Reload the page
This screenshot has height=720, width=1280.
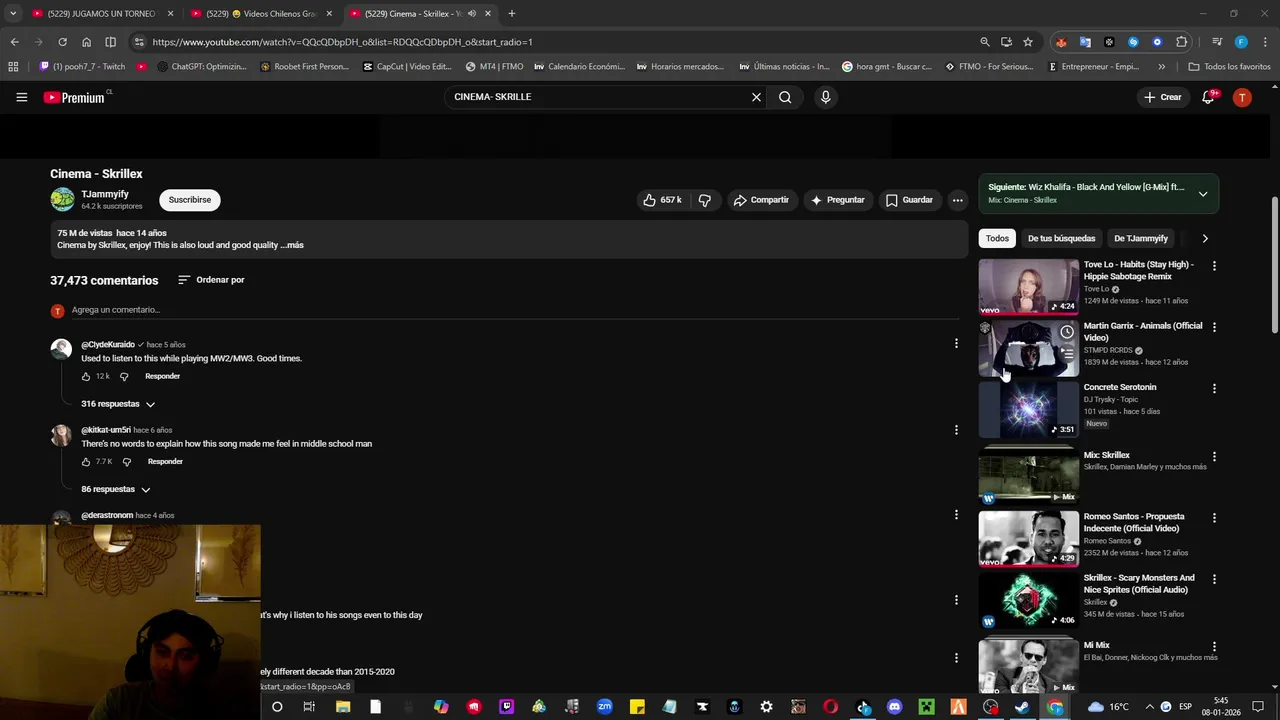pos(62,42)
